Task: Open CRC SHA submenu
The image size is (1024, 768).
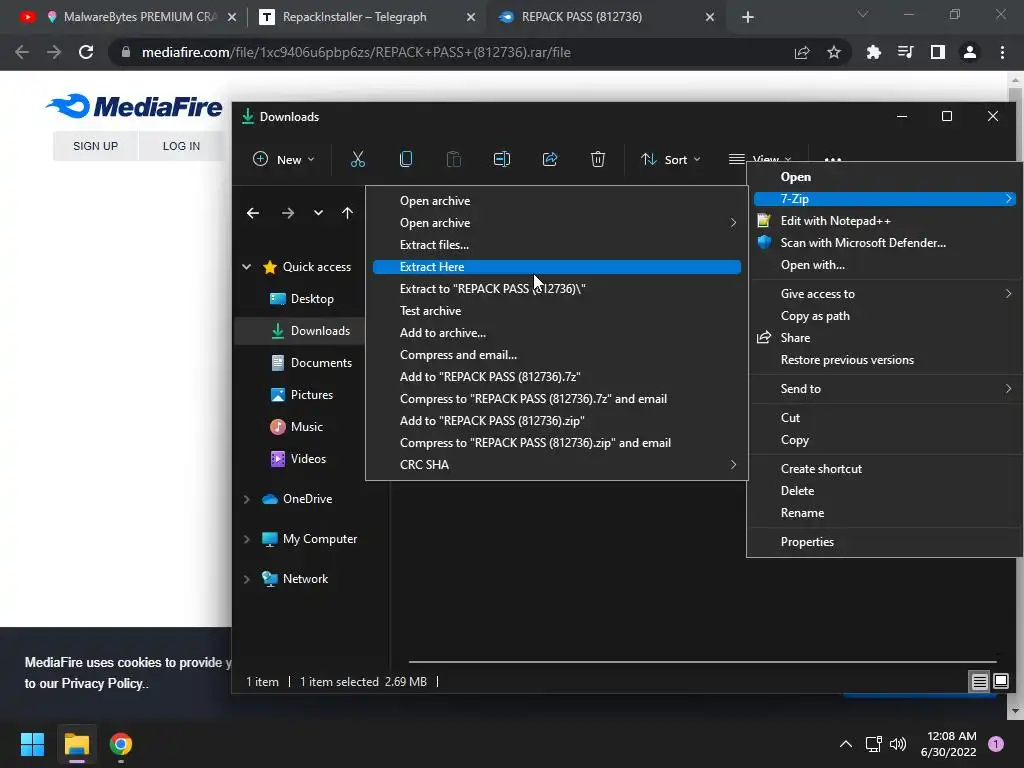Action: coord(556,465)
